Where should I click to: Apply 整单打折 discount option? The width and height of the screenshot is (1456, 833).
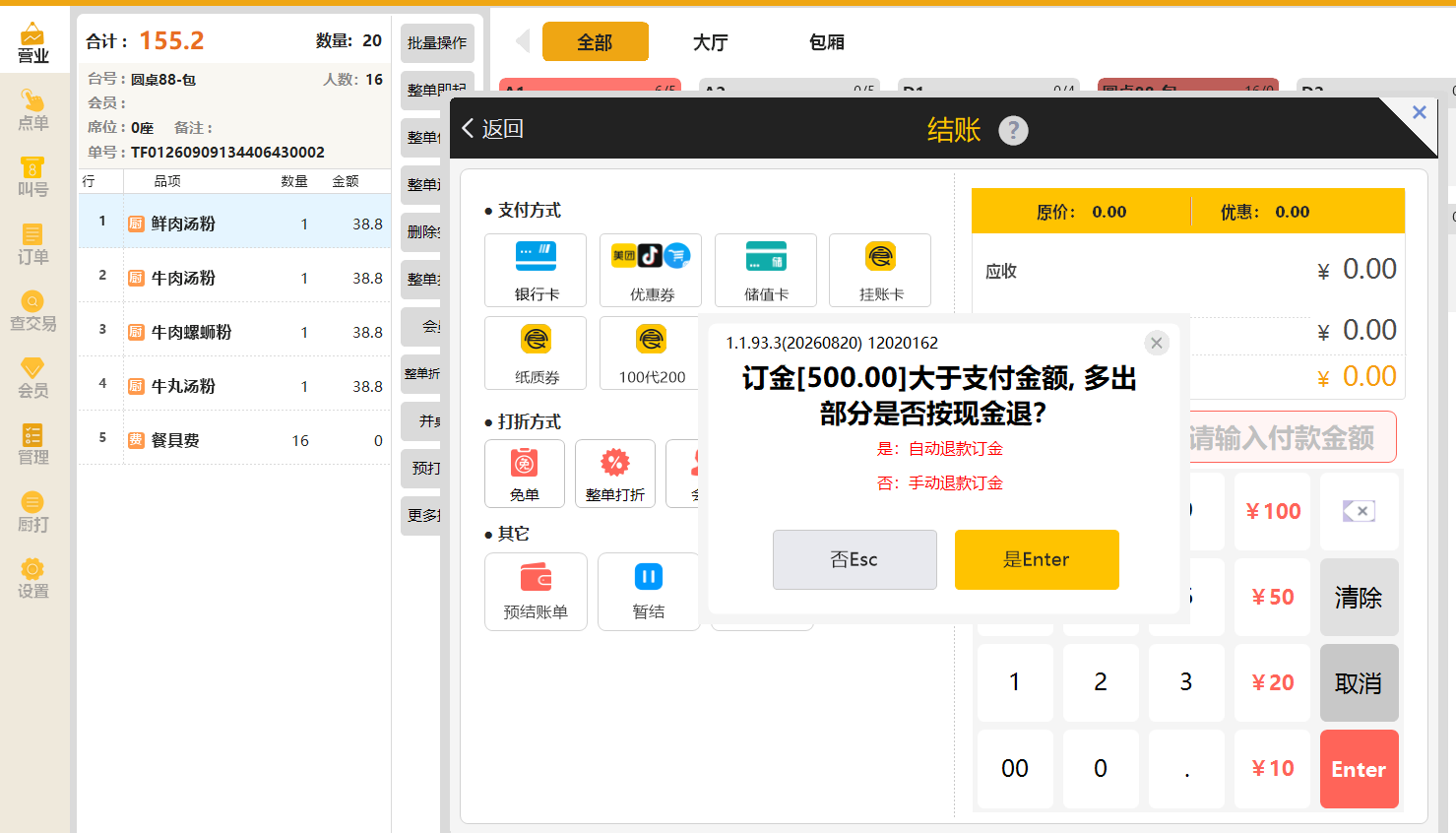pos(615,474)
